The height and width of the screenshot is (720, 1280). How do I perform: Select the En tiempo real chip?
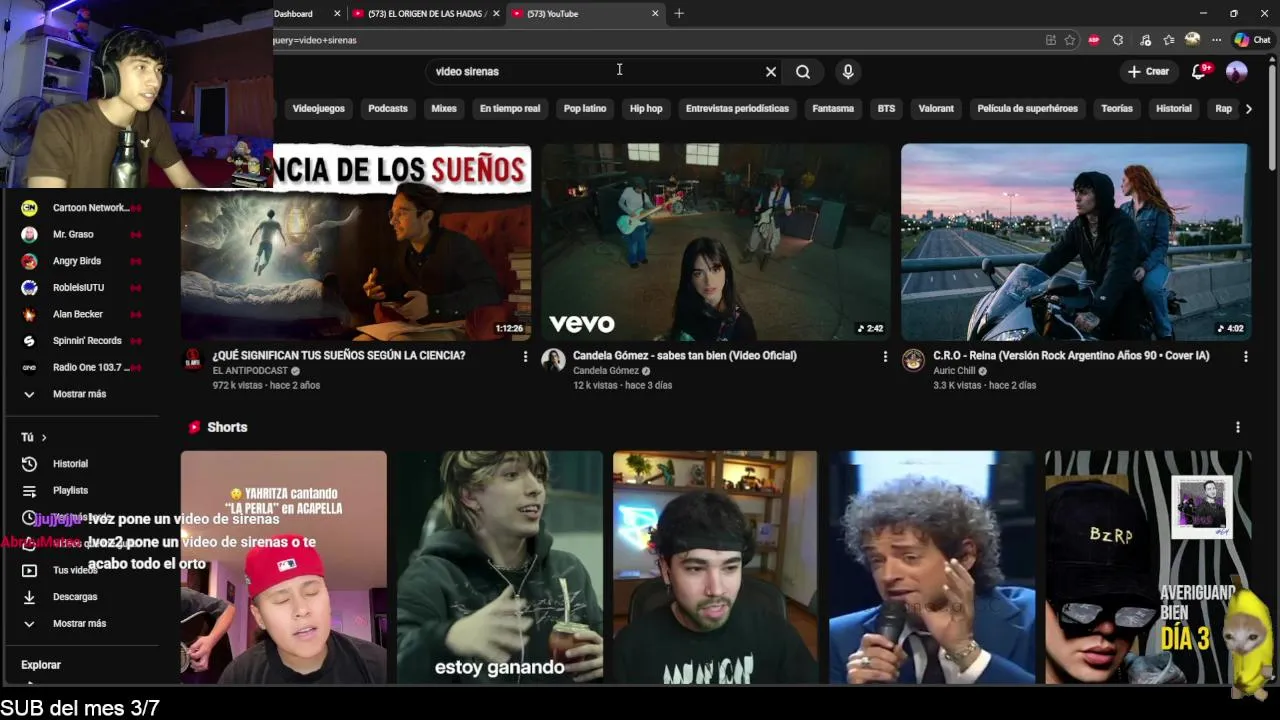pos(510,108)
